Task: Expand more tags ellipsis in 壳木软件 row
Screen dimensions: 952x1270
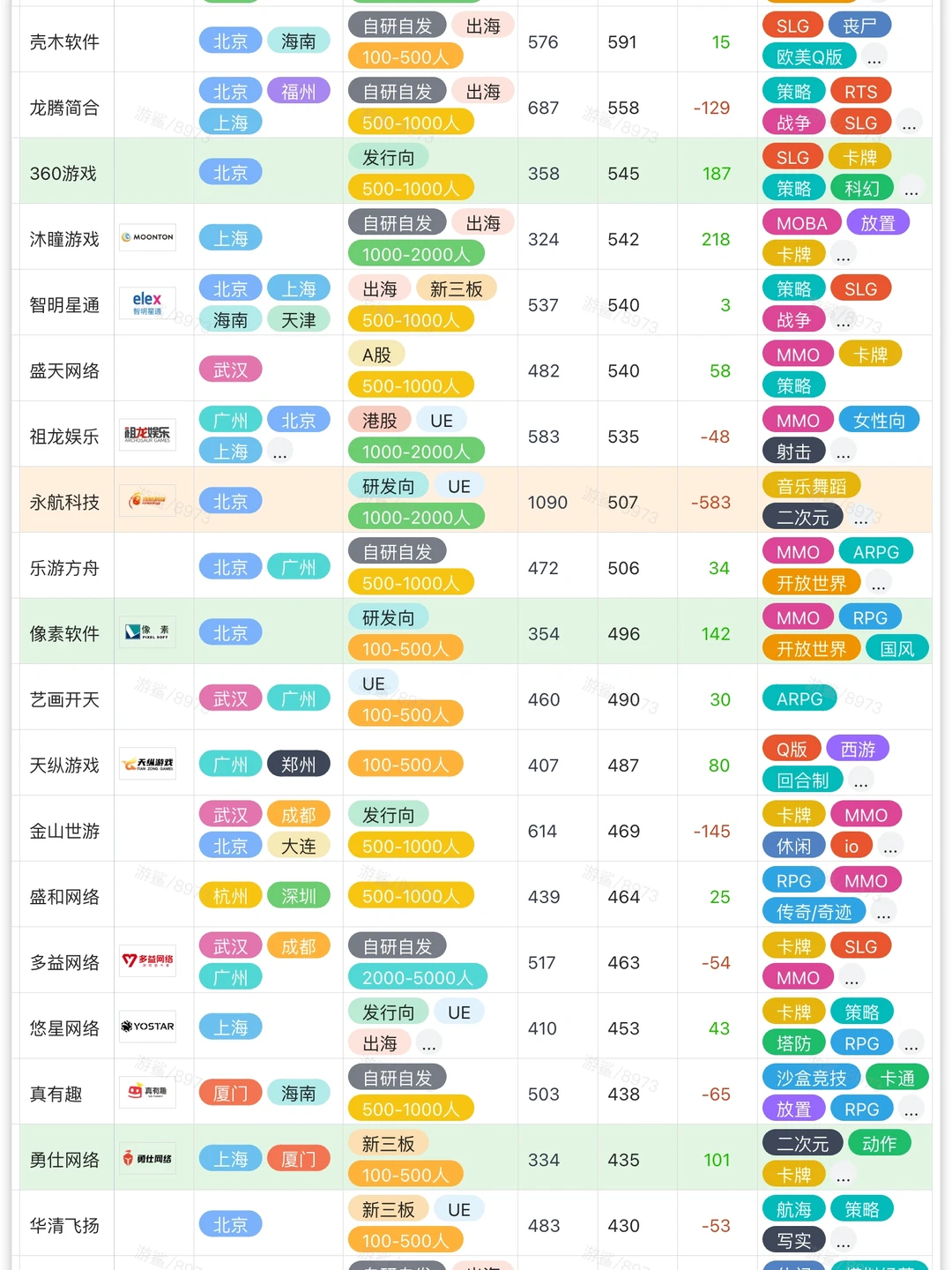Action: [874, 57]
